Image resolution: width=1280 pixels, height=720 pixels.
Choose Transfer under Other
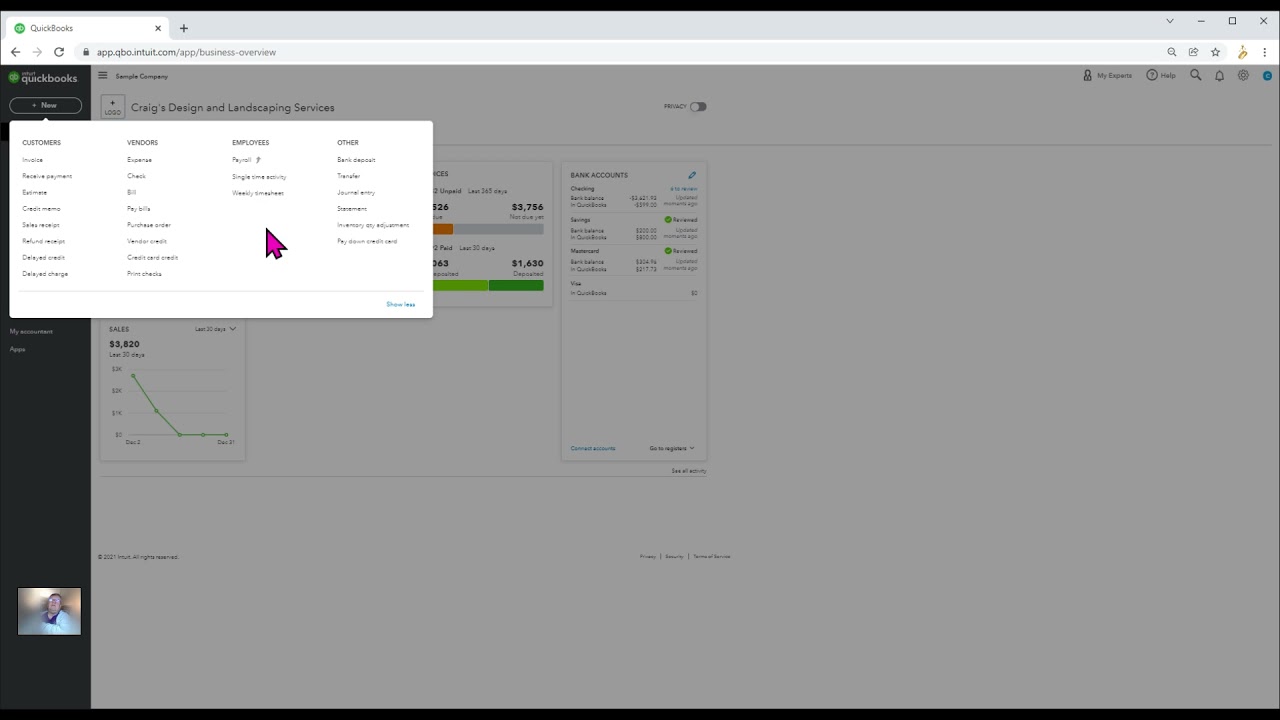[348, 176]
